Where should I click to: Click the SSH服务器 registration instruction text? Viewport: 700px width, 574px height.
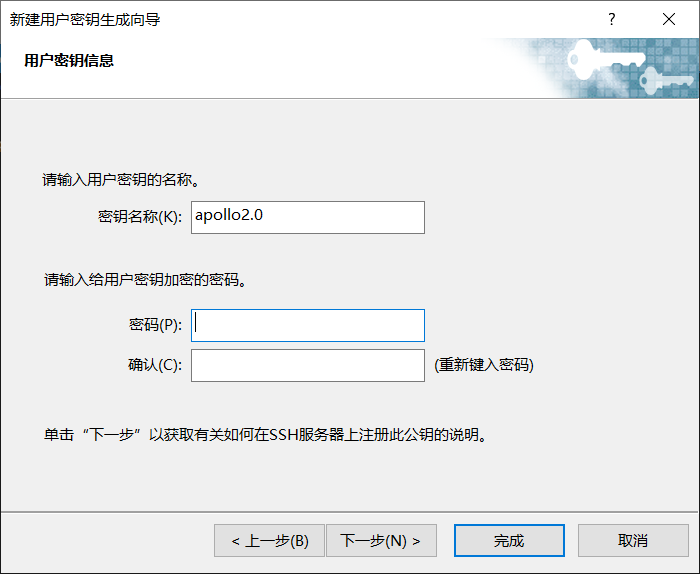(265, 434)
